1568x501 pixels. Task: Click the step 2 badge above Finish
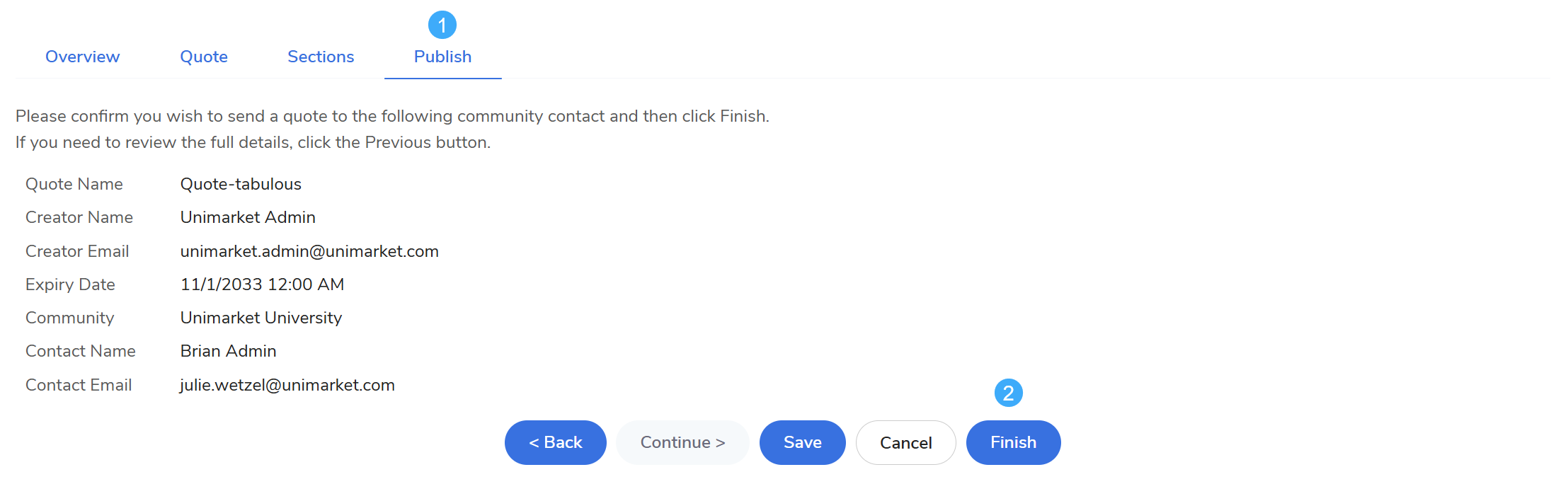coord(1008,393)
